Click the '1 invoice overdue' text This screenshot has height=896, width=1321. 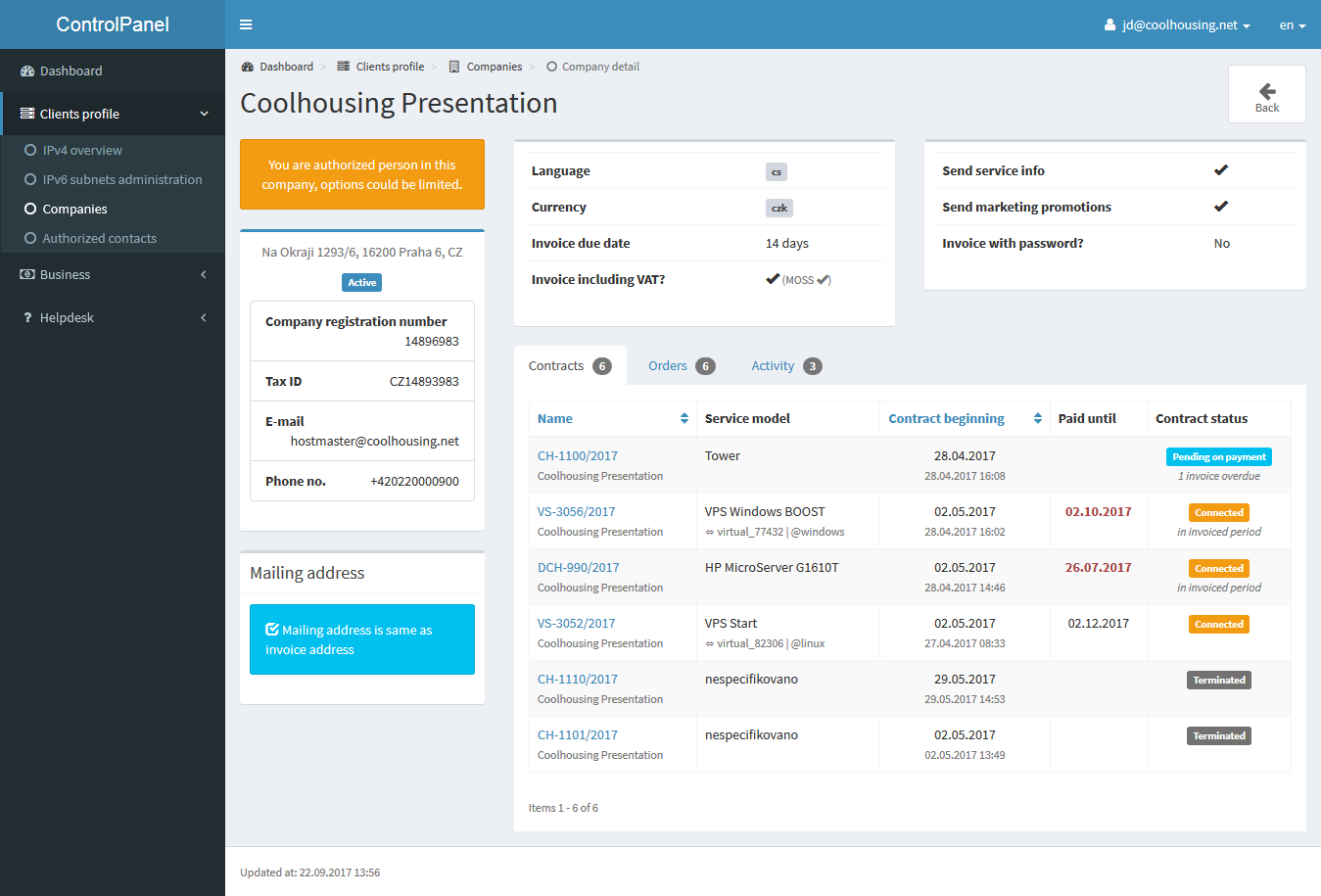[1219, 477]
